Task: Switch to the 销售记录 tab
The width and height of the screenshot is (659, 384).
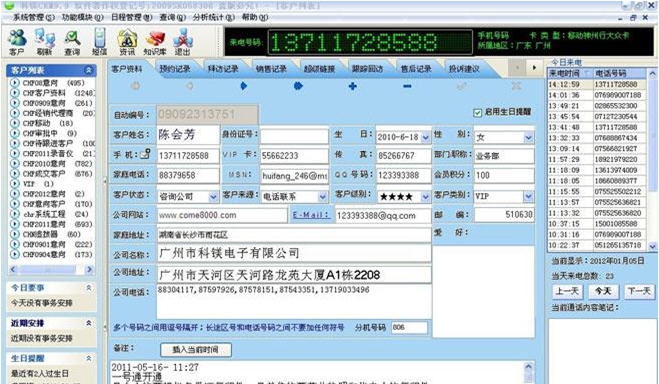Action: pos(271,69)
